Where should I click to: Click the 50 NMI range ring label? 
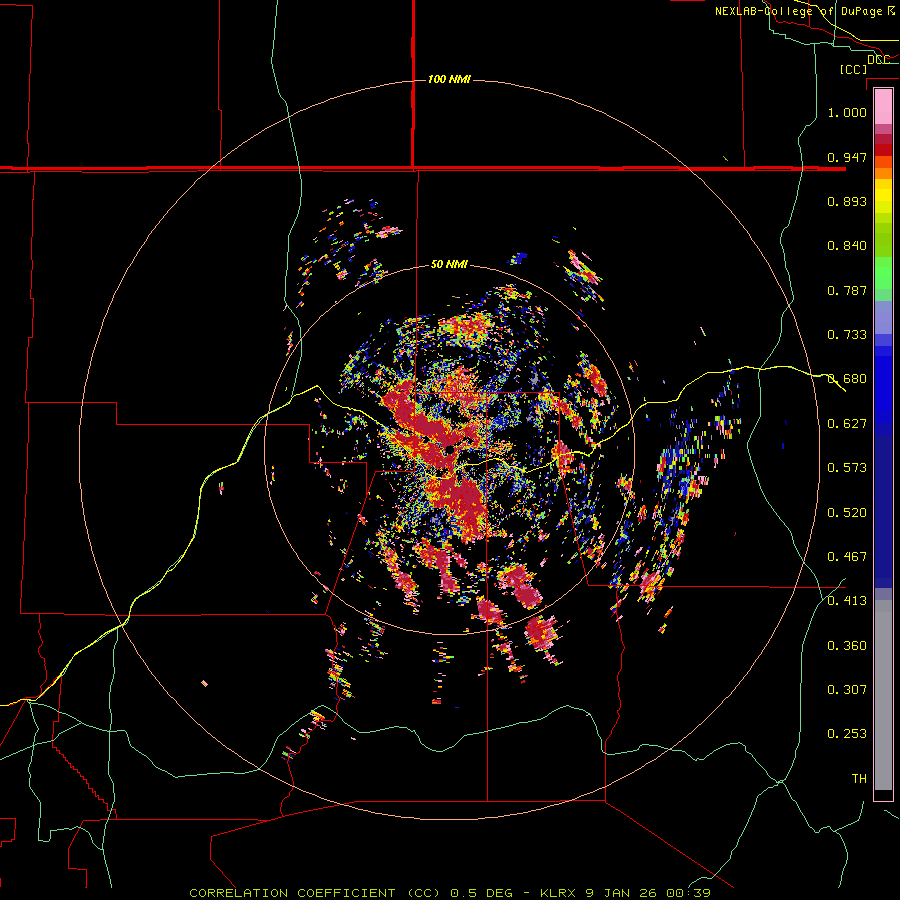449,264
